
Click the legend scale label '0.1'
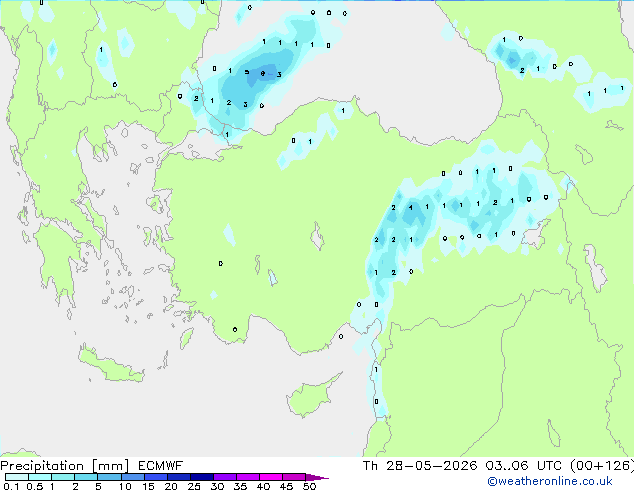tap(11, 486)
